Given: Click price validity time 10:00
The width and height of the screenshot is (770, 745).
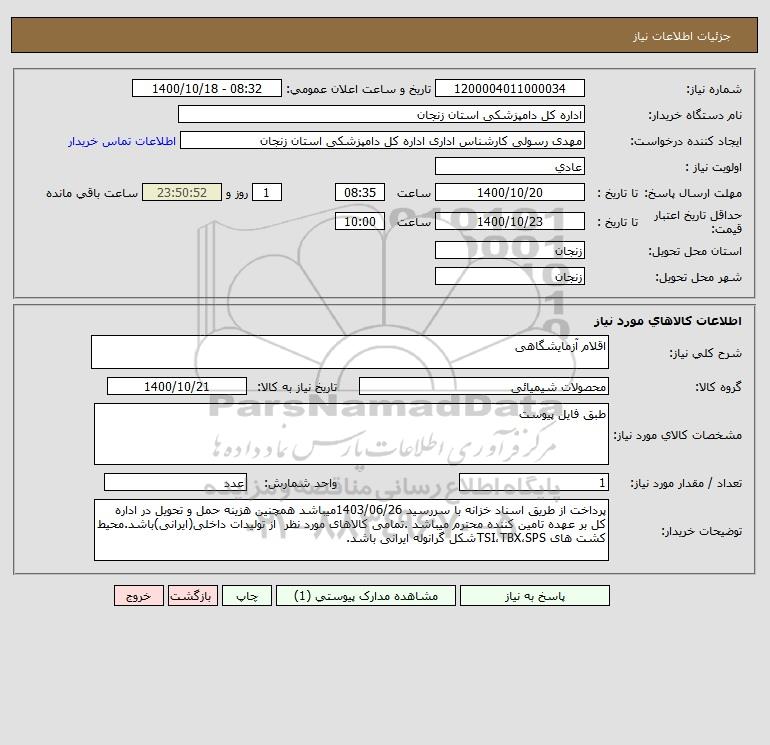Looking at the screenshot, I should pos(360,221).
